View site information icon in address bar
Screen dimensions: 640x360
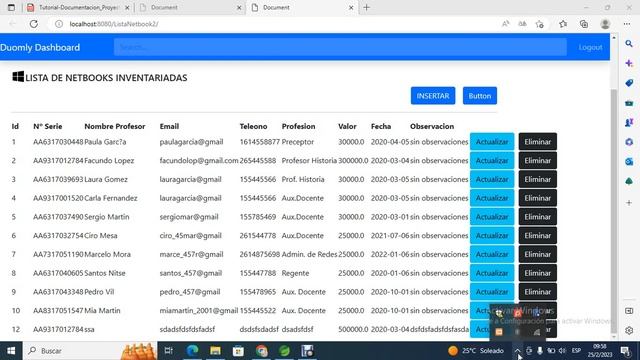coord(59,24)
